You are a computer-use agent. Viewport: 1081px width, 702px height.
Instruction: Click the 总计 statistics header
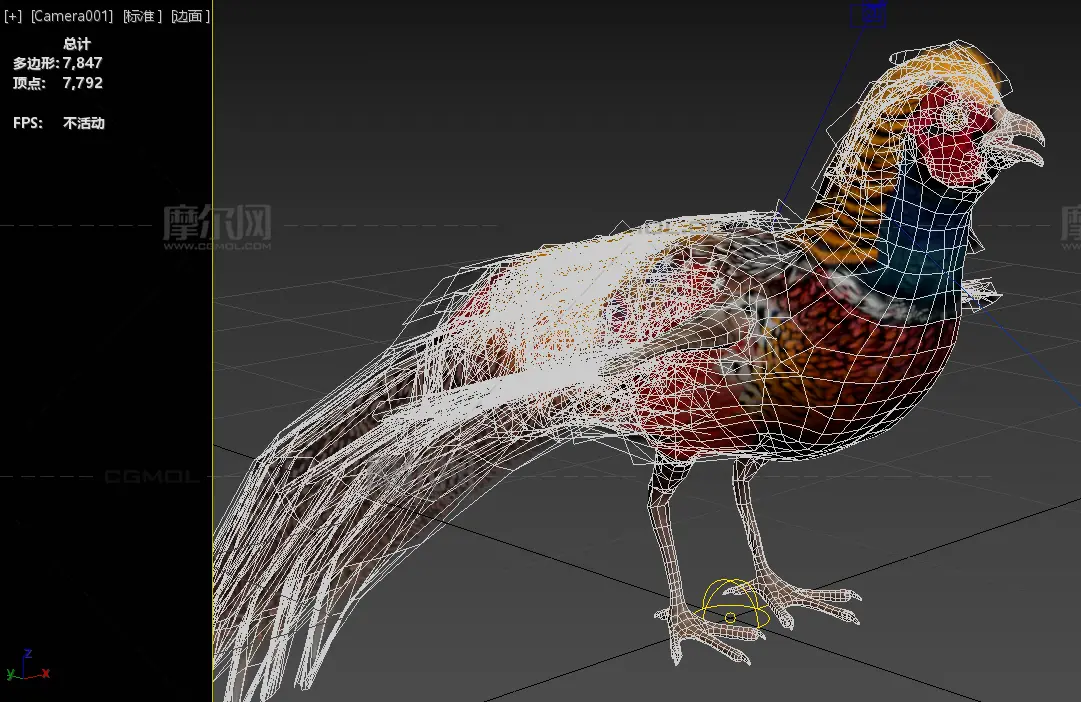[x=77, y=44]
